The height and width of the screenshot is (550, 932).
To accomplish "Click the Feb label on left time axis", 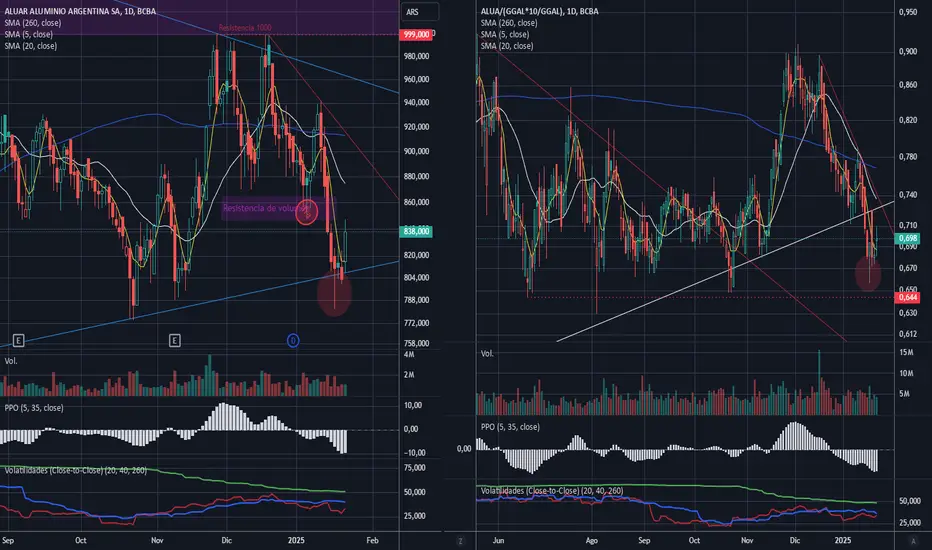I will [x=372, y=540].
